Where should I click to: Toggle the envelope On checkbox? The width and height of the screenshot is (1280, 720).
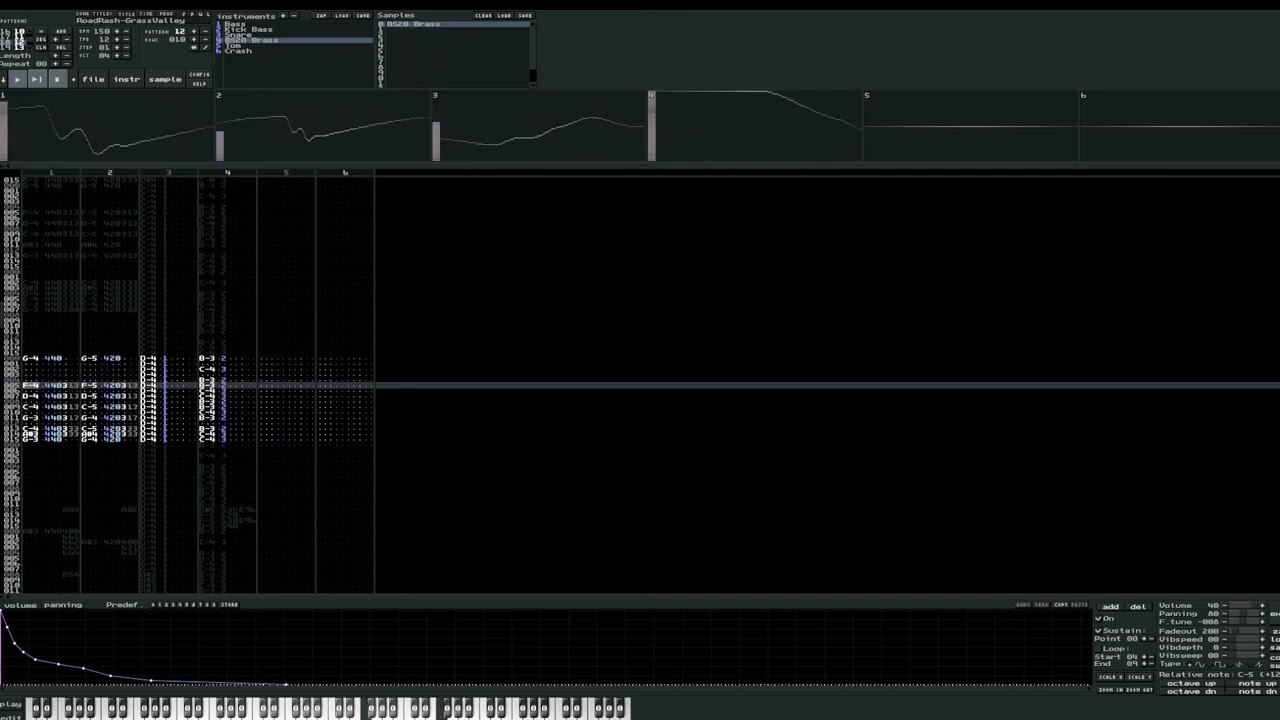1098,619
